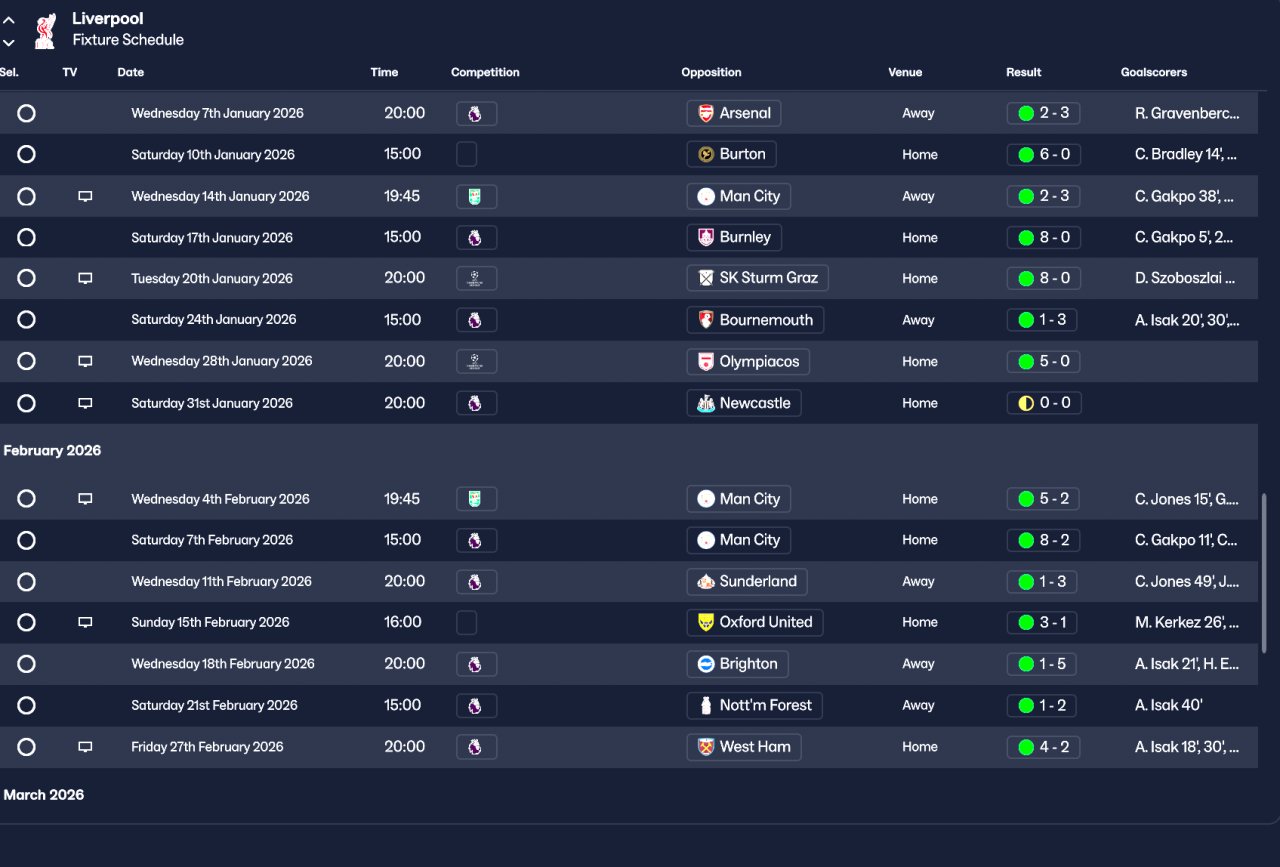The width and height of the screenshot is (1280, 867).
Task: Open the cup competition icon for 14th January
Action: (476, 196)
